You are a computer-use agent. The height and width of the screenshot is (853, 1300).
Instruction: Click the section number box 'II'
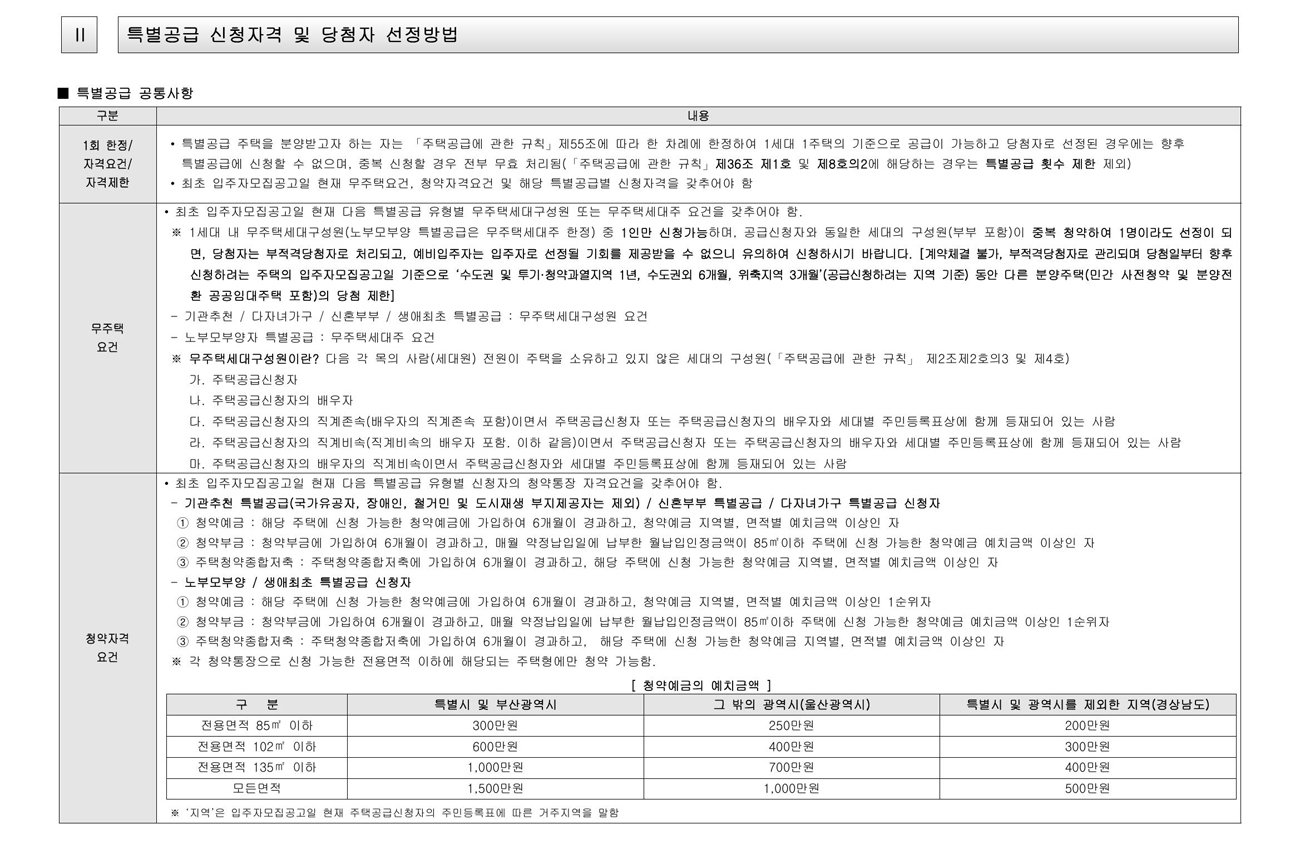pyautogui.click(x=79, y=35)
